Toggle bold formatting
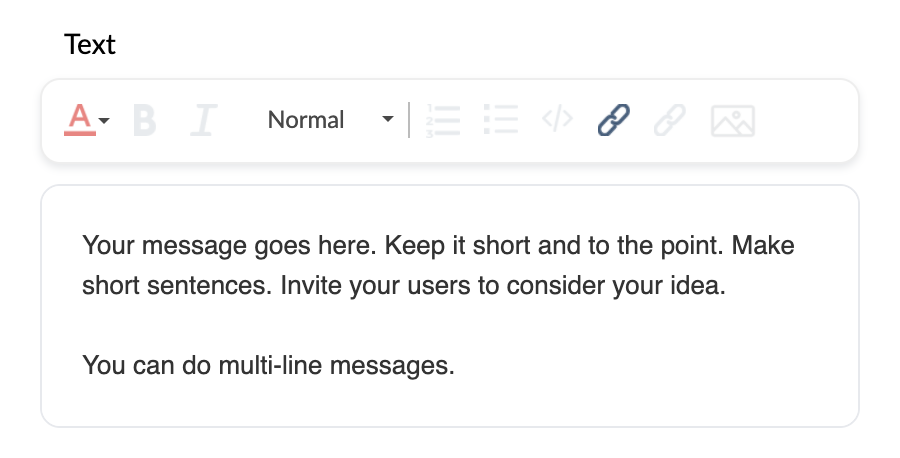The height and width of the screenshot is (458, 900). [144, 120]
